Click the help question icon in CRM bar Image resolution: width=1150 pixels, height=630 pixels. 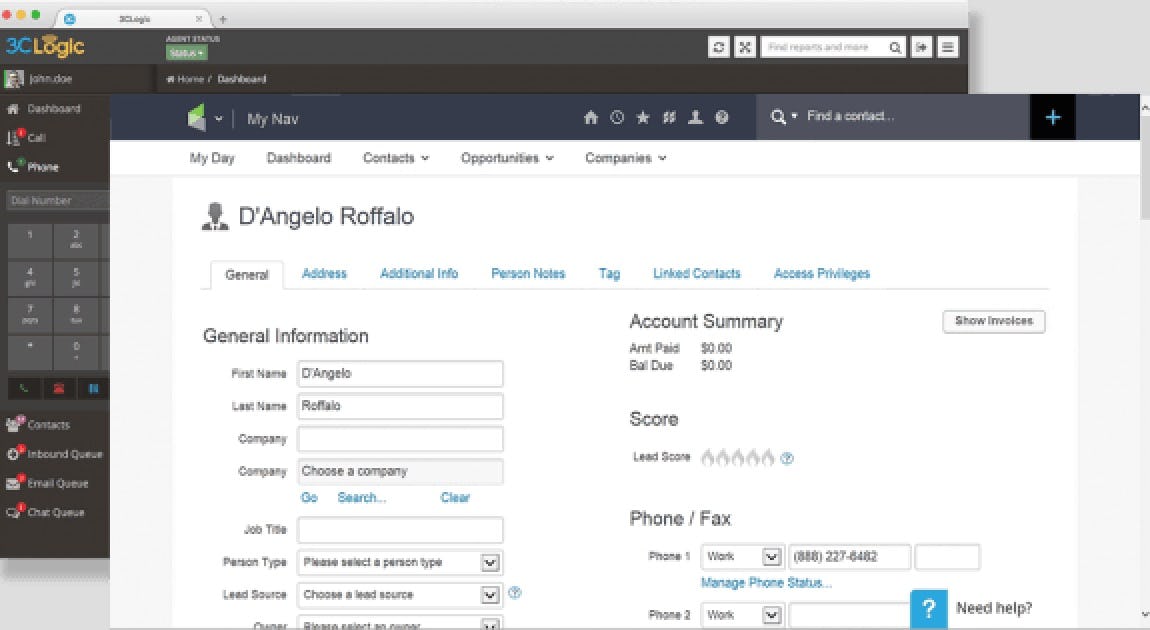[x=722, y=117]
